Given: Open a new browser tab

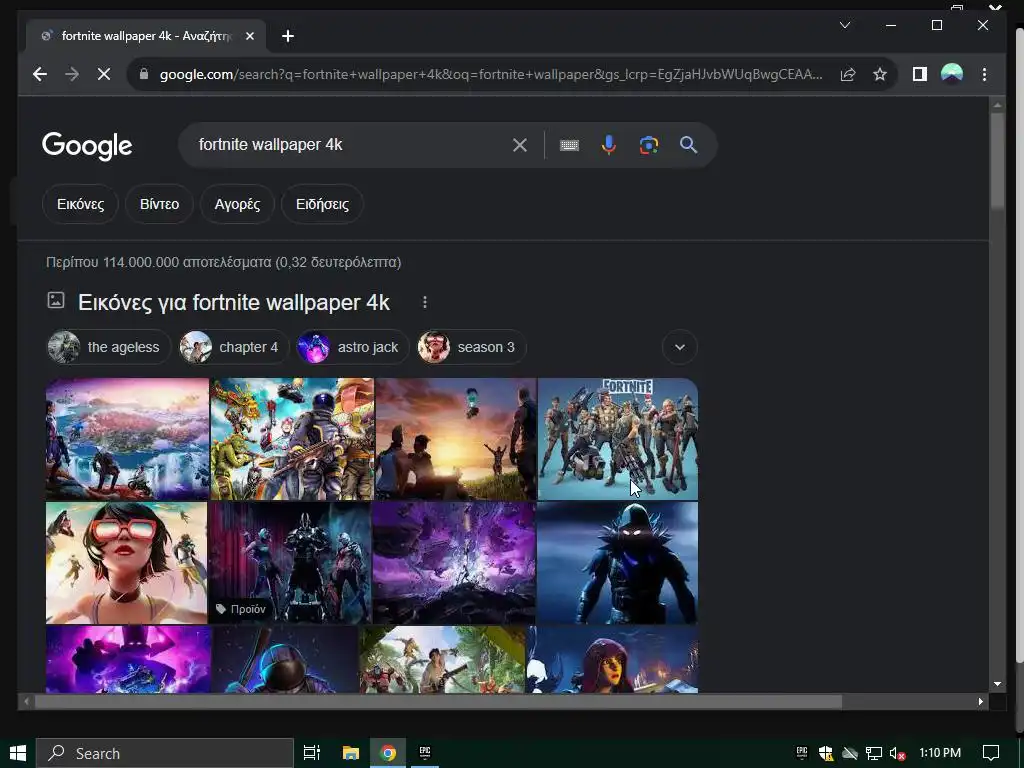Looking at the screenshot, I should click(288, 37).
